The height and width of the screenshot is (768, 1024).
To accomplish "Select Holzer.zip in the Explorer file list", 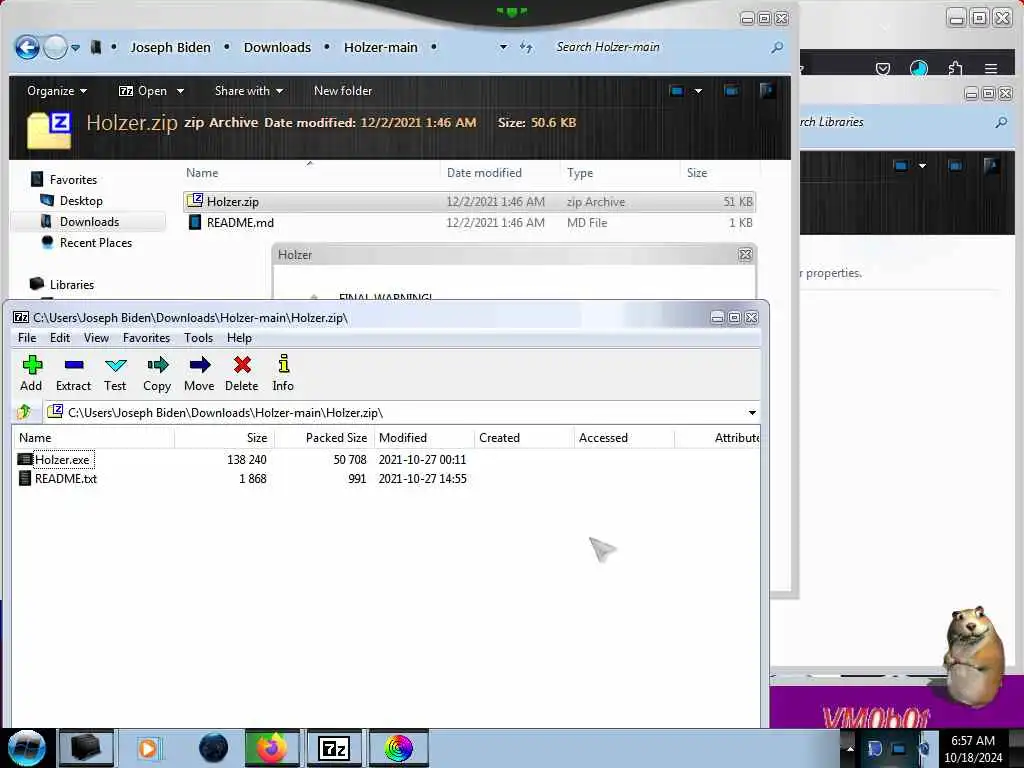I will tap(469, 202).
